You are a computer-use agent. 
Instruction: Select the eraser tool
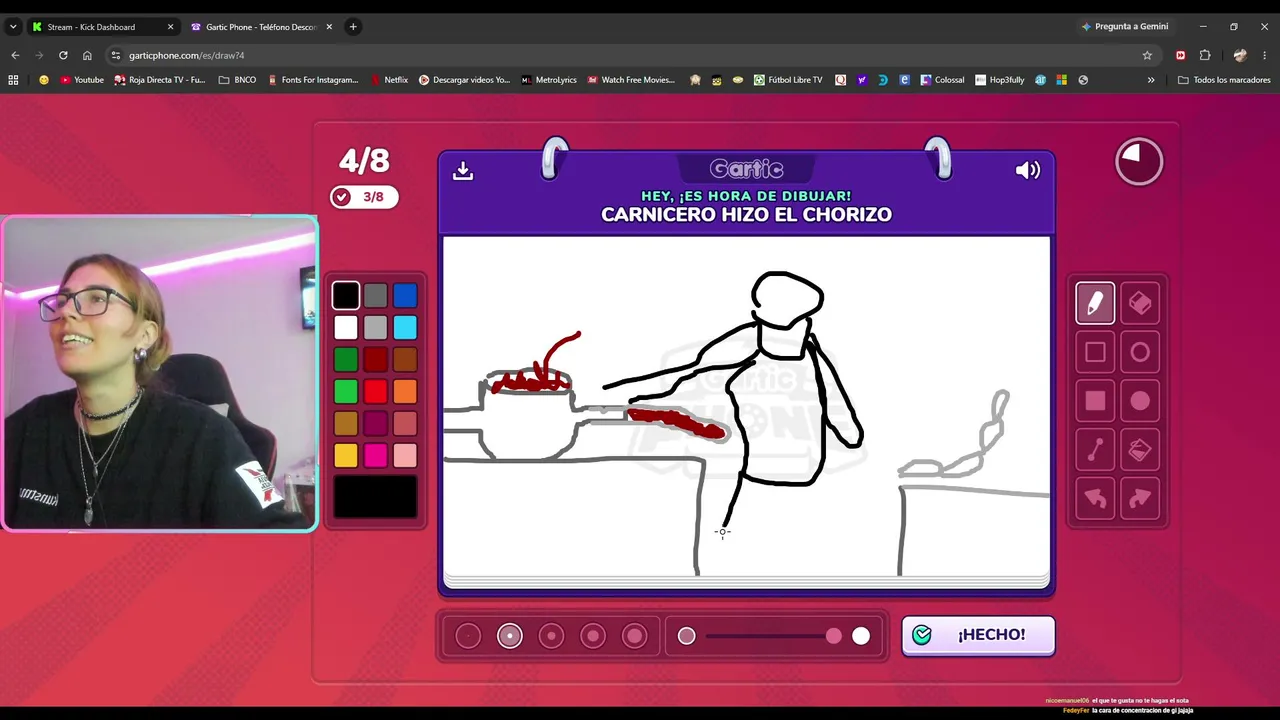1140,303
